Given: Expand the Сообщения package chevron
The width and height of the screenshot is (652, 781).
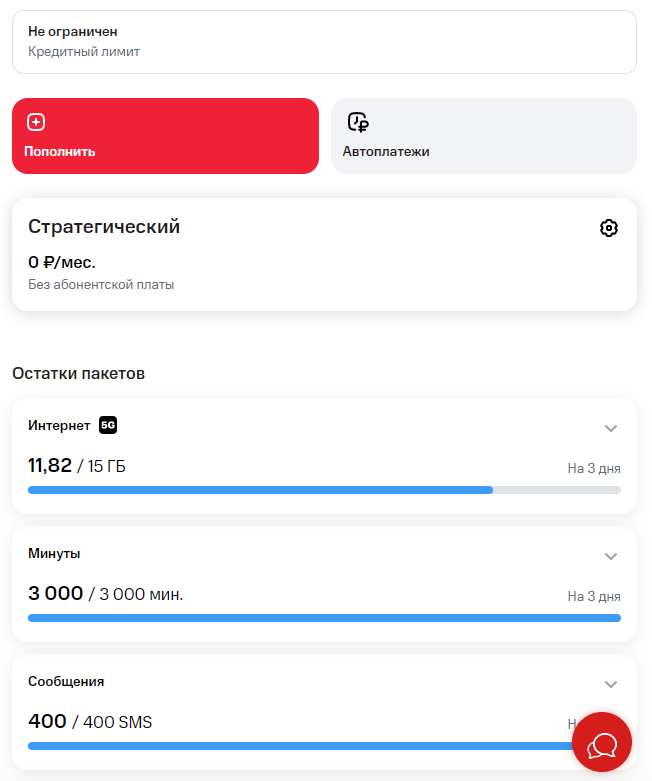Looking at the screenshot, I should pos(611,684).
